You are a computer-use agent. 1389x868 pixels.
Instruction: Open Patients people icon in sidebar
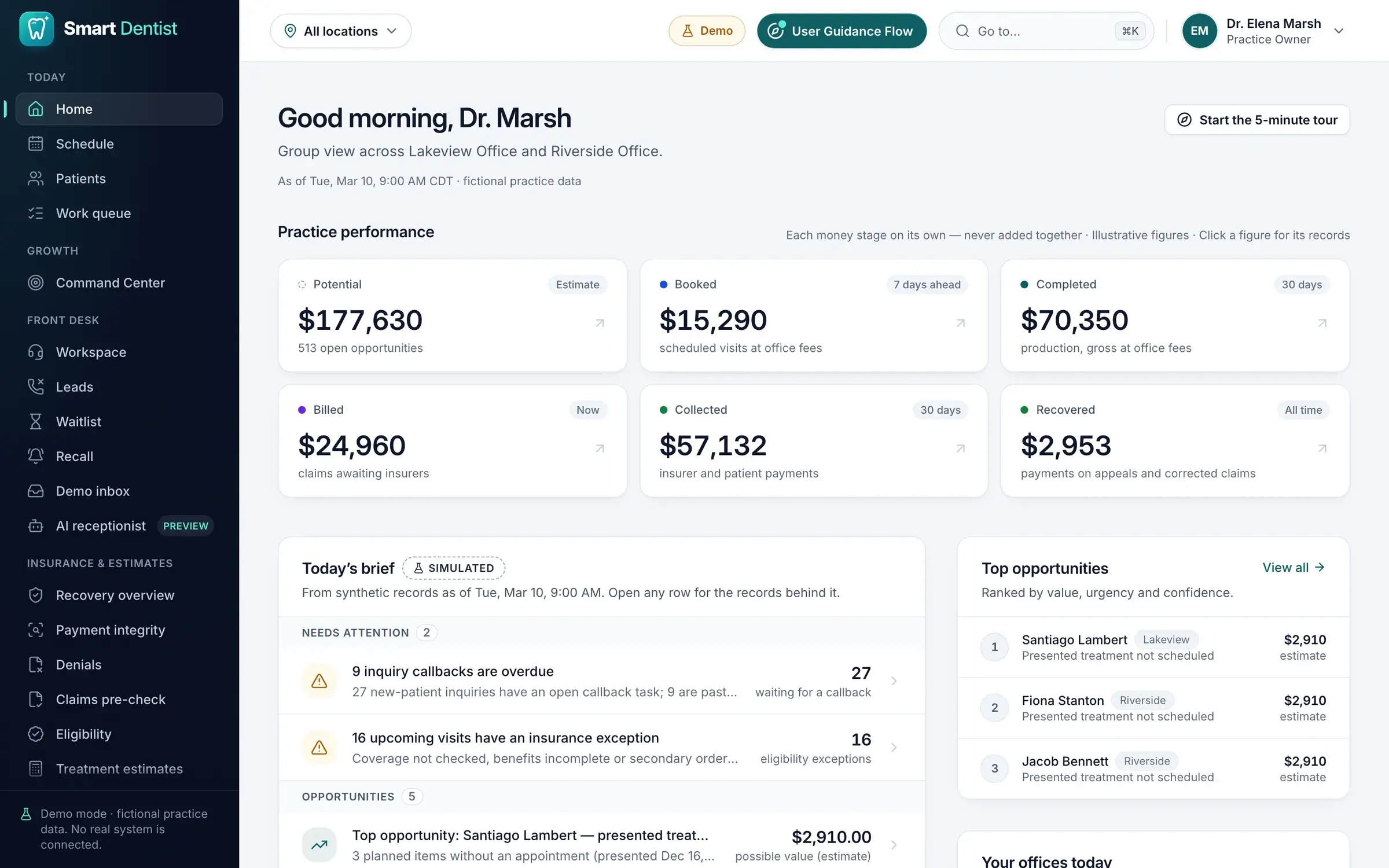36,178
